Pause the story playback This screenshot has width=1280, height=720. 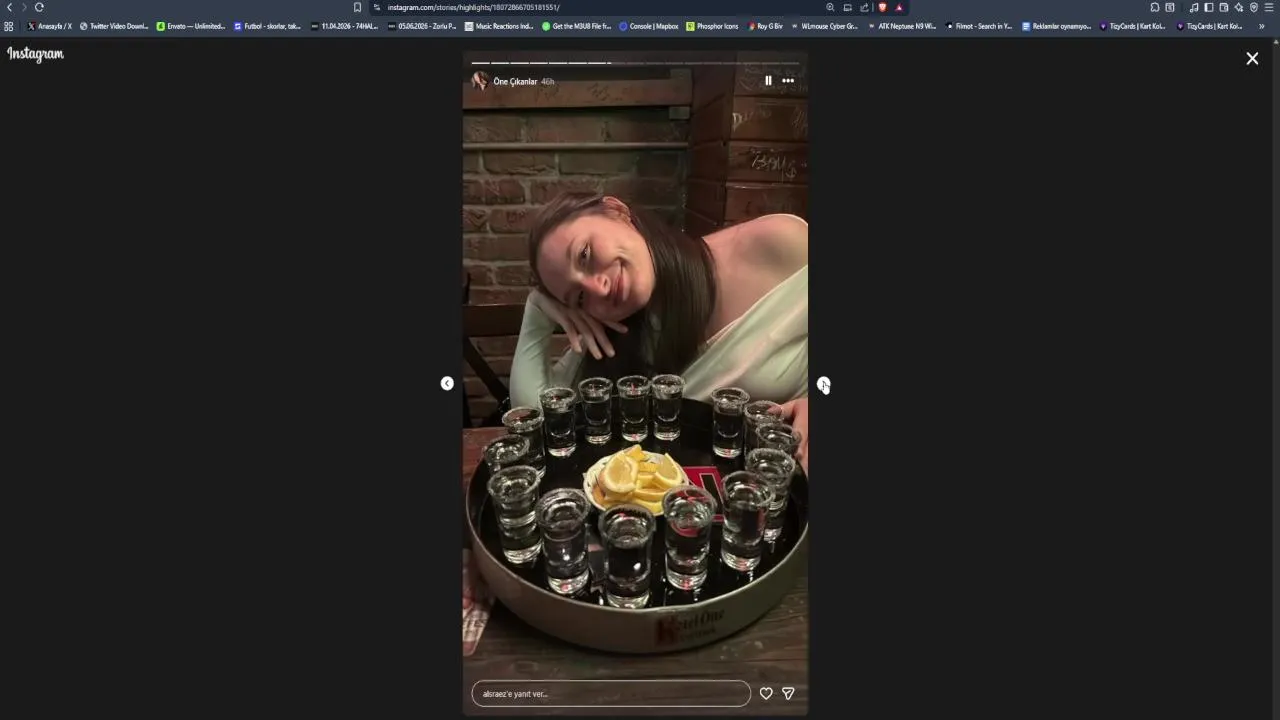(x=768, y=81)
